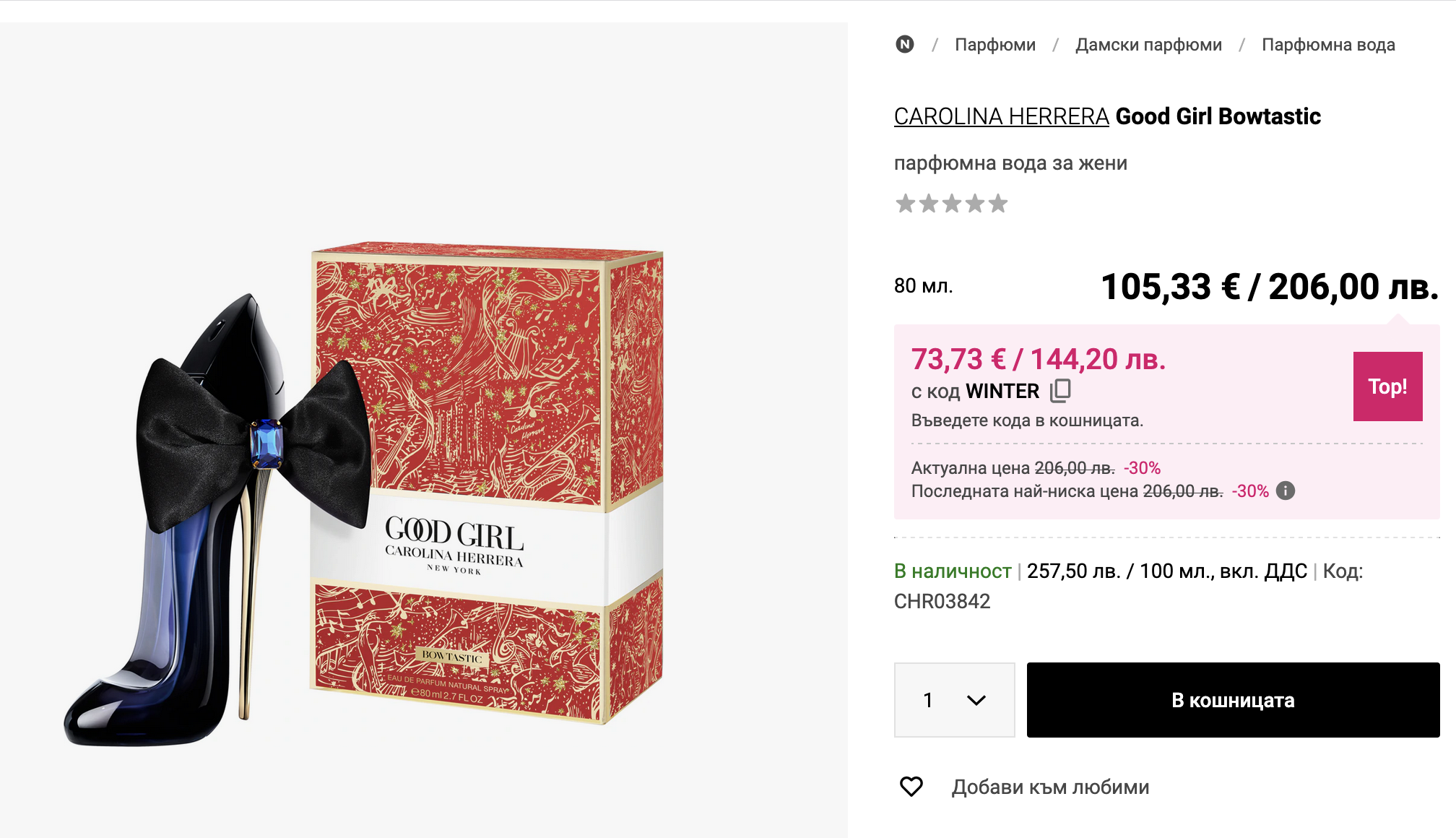Click Добави към любими link
The image size is (1456, 838).
pyautogui.click(x=1050, y=787)
